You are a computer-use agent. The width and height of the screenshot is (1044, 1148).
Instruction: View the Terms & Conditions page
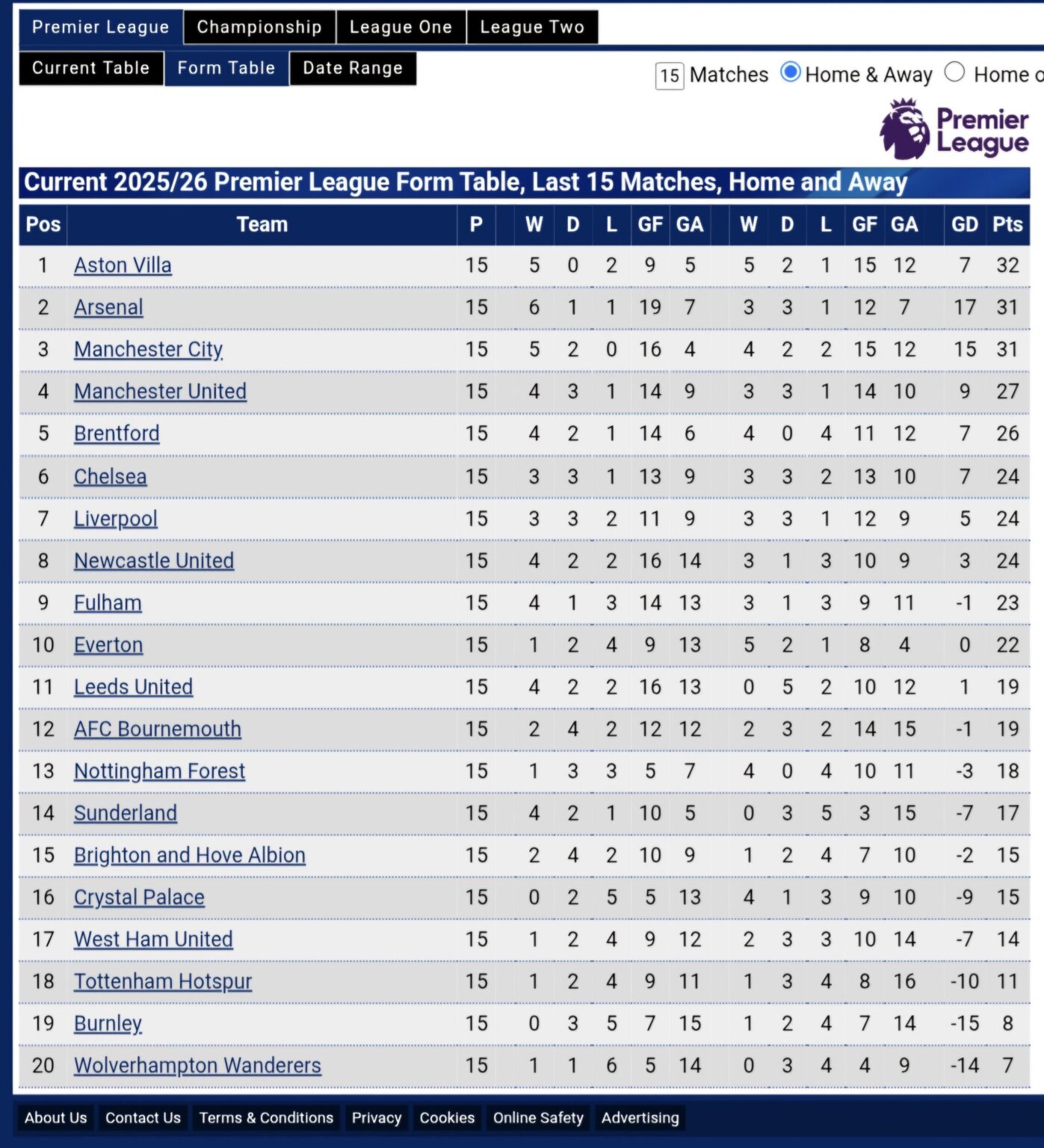coord(266,1118)
